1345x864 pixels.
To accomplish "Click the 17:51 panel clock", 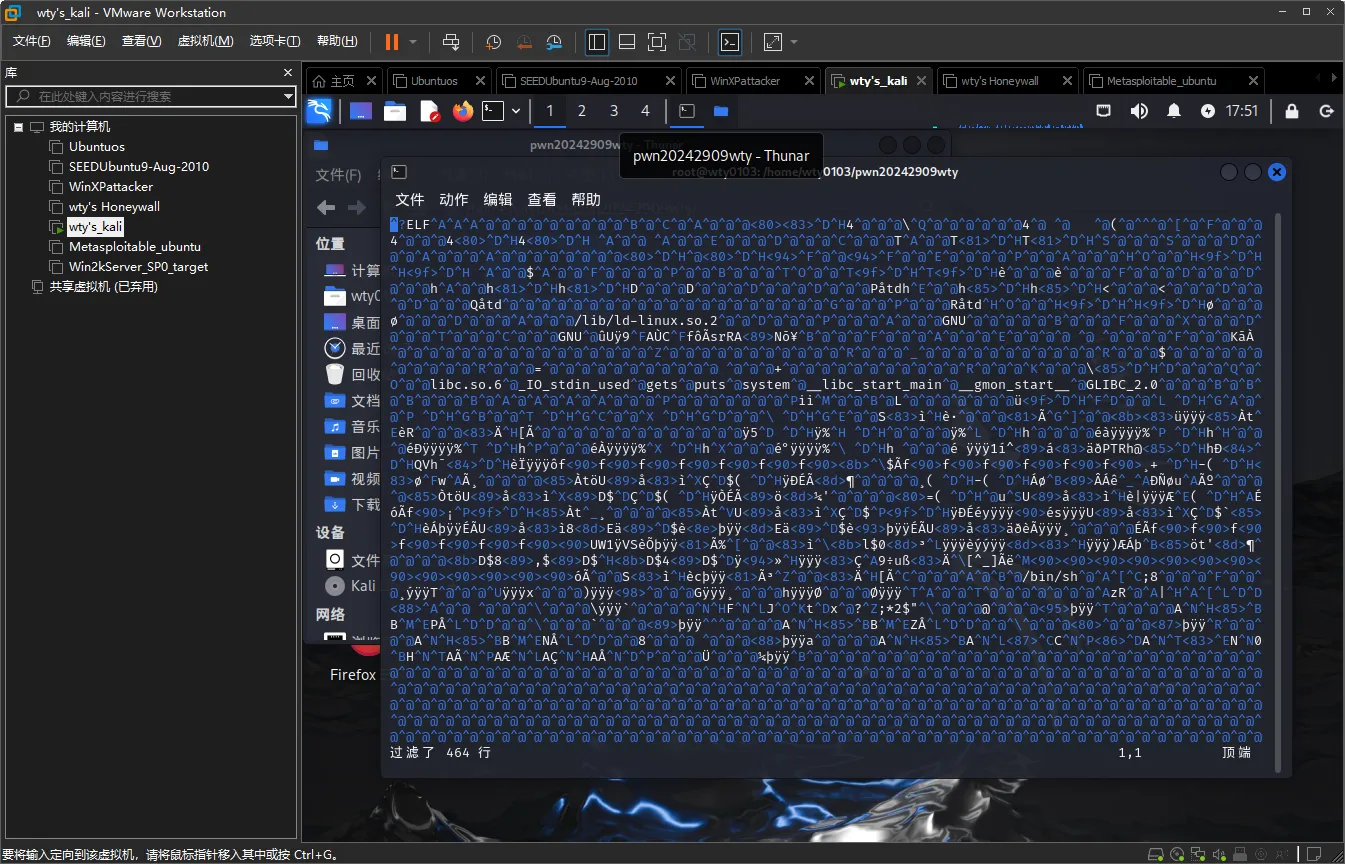I will (x=1242, y=111).
